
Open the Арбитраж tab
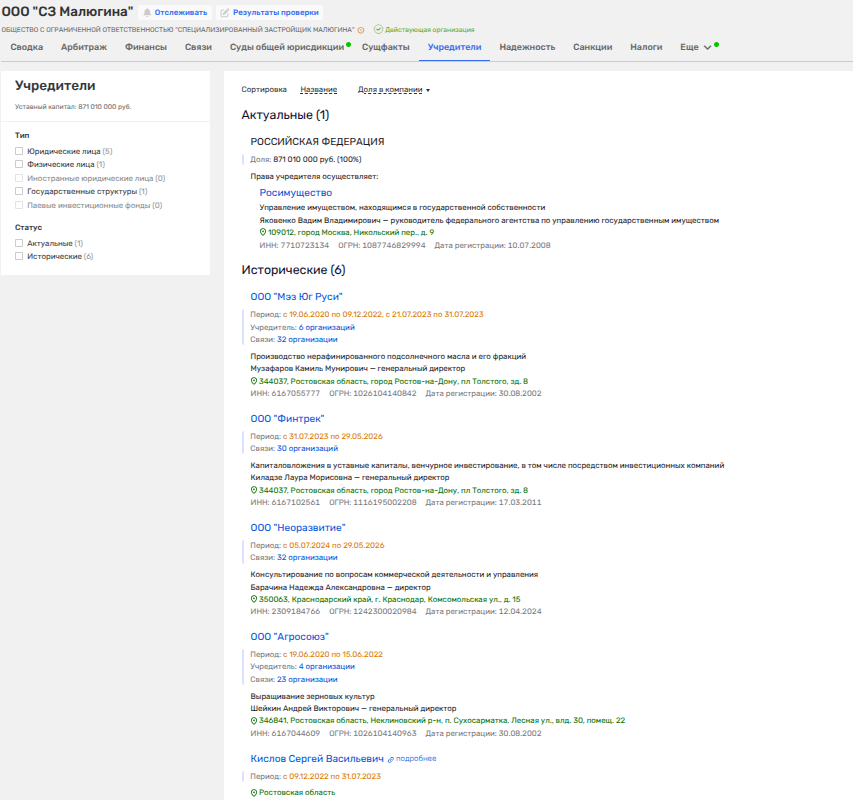pos(84,47)
